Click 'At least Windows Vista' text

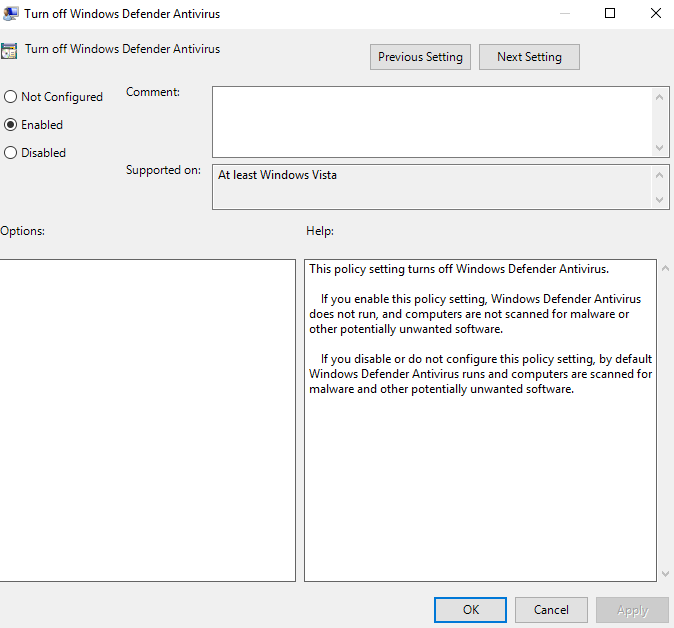click(x=277, y=175)
